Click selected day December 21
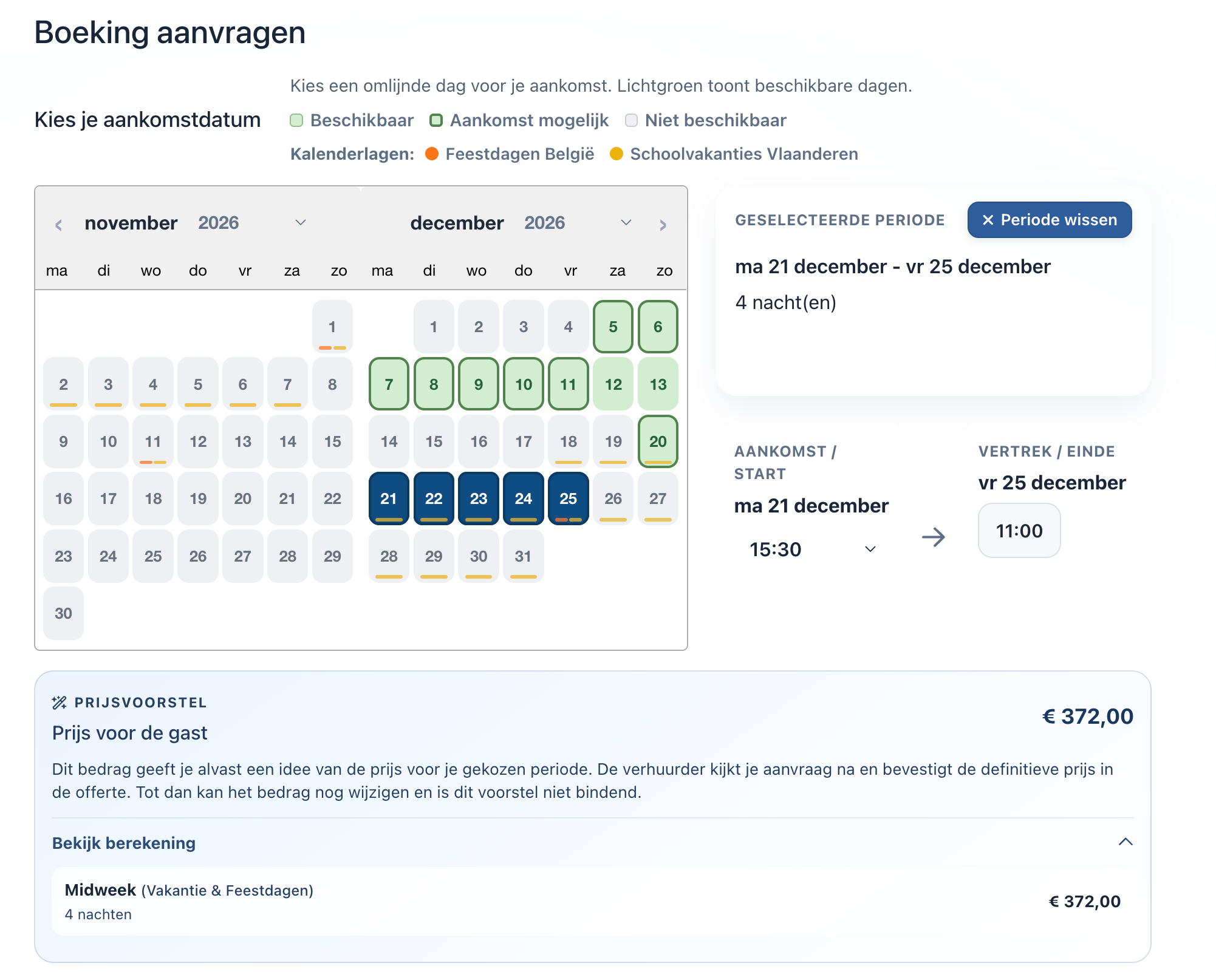 pyautogui.click(x=389, y=499)
